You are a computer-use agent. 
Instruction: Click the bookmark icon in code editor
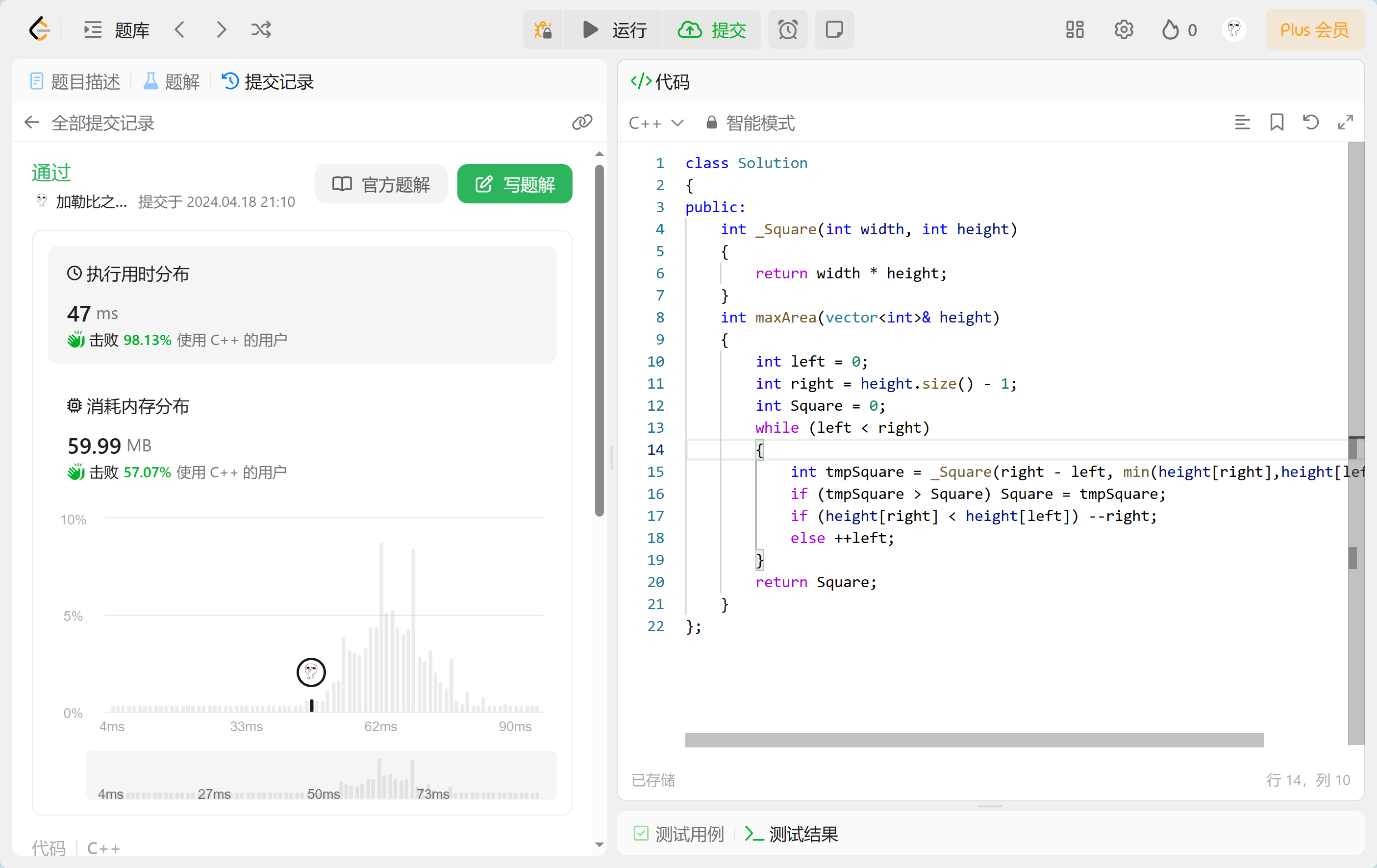1277,123
